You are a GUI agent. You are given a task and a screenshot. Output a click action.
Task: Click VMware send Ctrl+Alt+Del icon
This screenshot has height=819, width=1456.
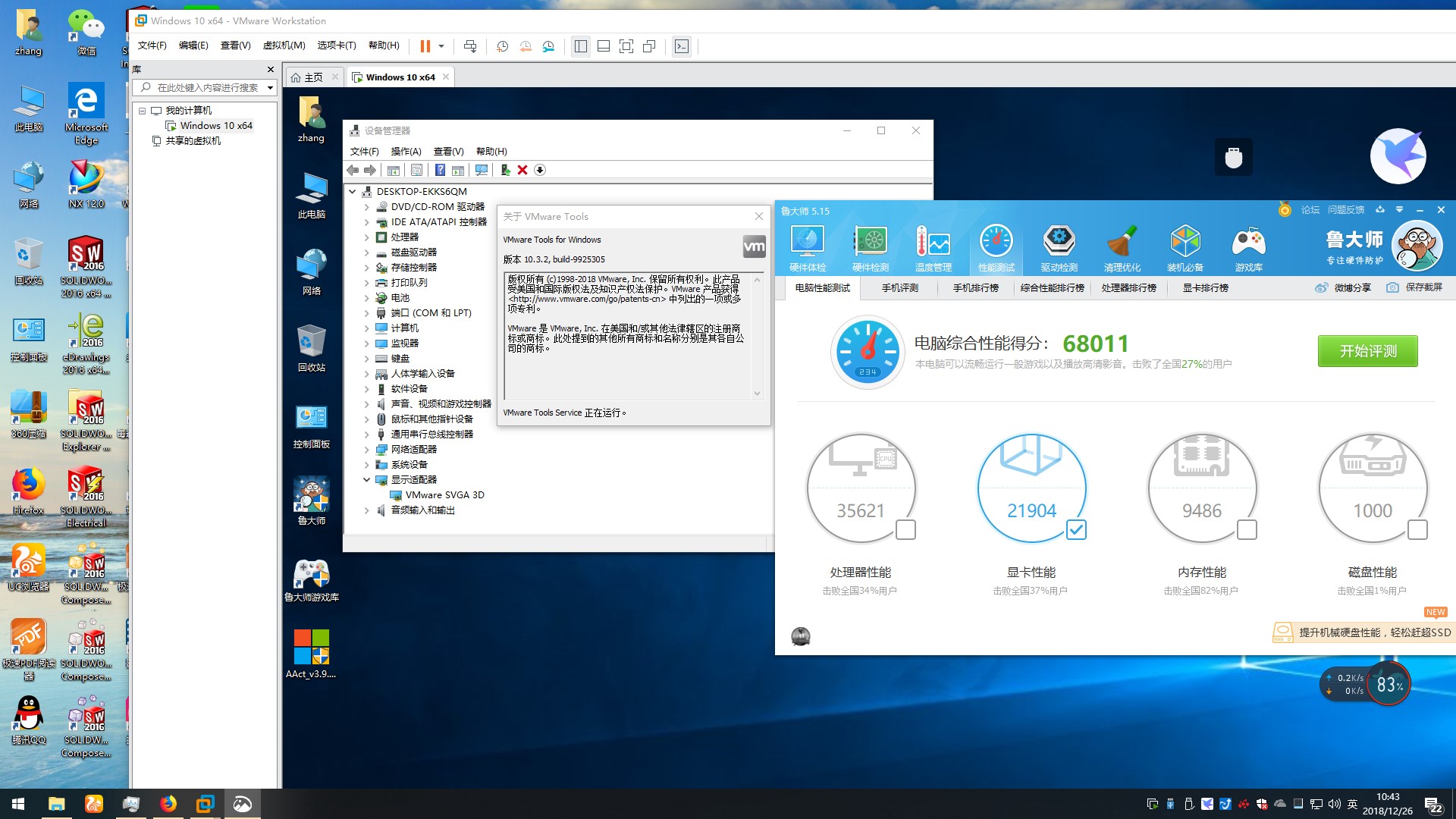pyautogui.click(x=470, y=46)
